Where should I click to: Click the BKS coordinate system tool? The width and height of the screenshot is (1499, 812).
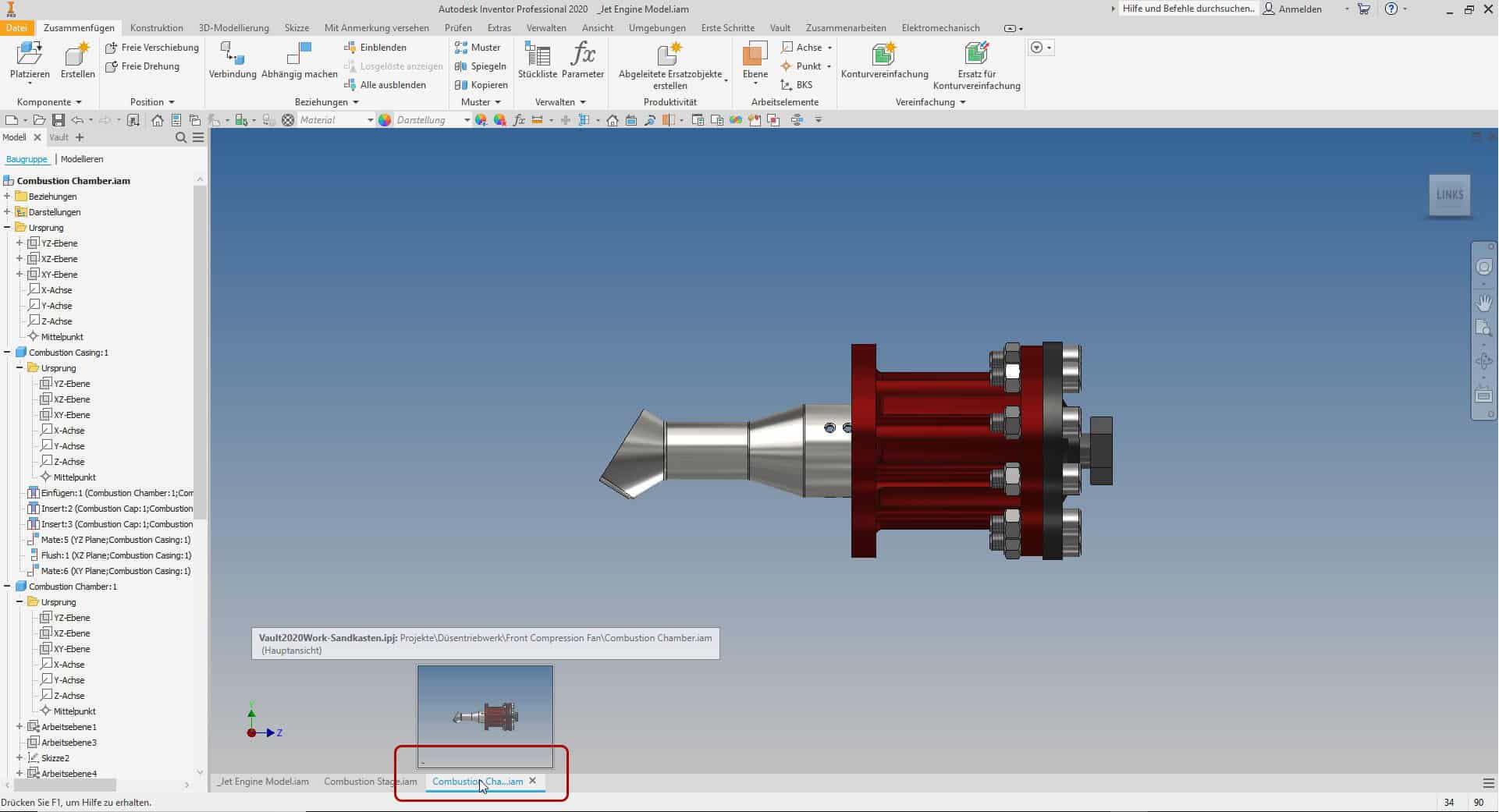tap(797, 85)
